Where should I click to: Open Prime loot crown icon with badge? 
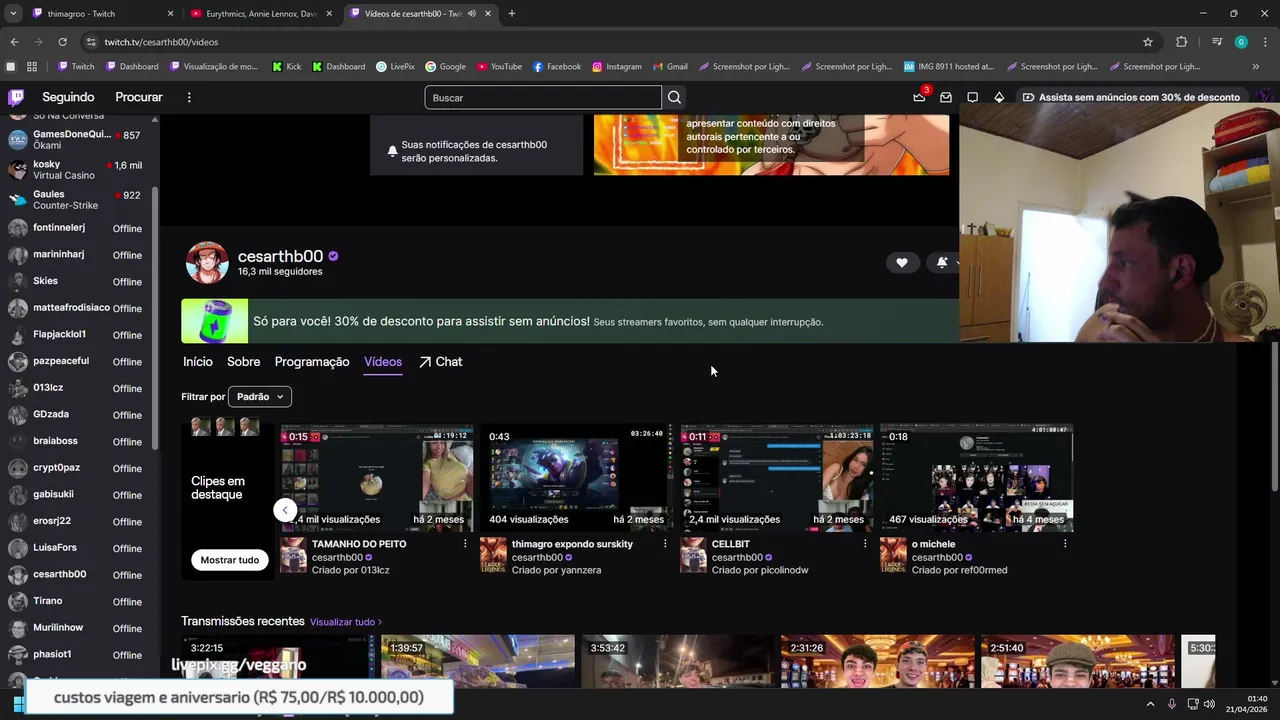click(919, 97)
